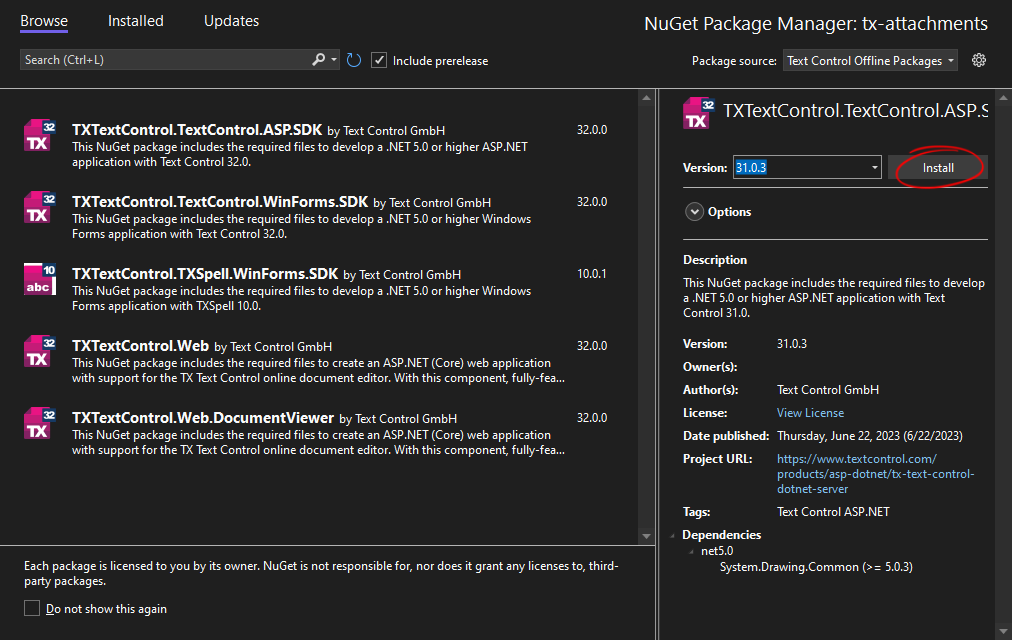Select TXTextControl.TextControl.ASP.SDK package icon
Image resolution: width=1012 pixels, height=640 pixels.
point(39,135)
